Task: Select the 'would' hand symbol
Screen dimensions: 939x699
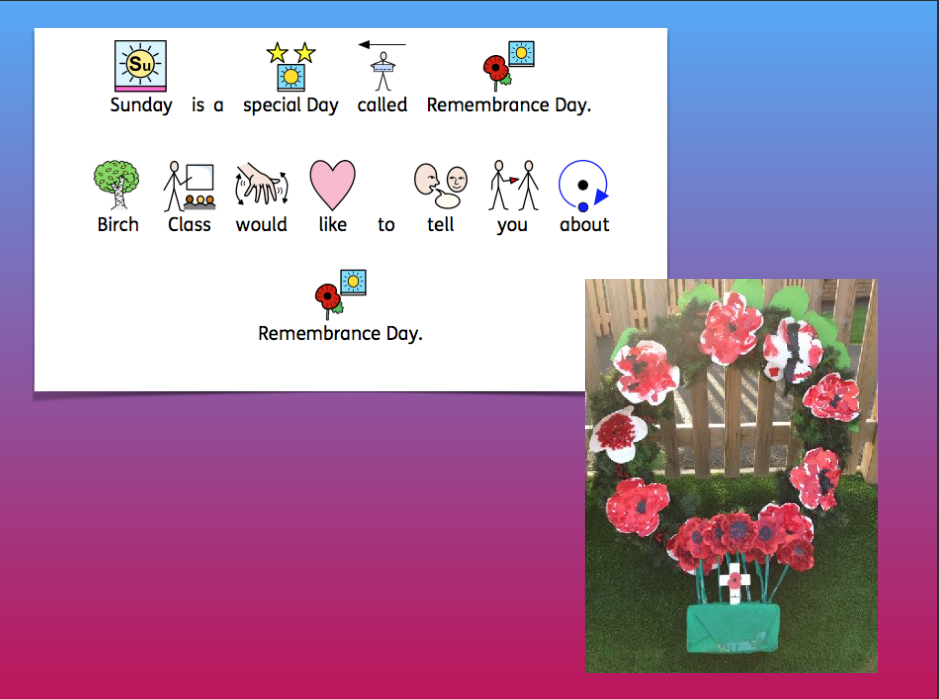Action: click(262, 184)
